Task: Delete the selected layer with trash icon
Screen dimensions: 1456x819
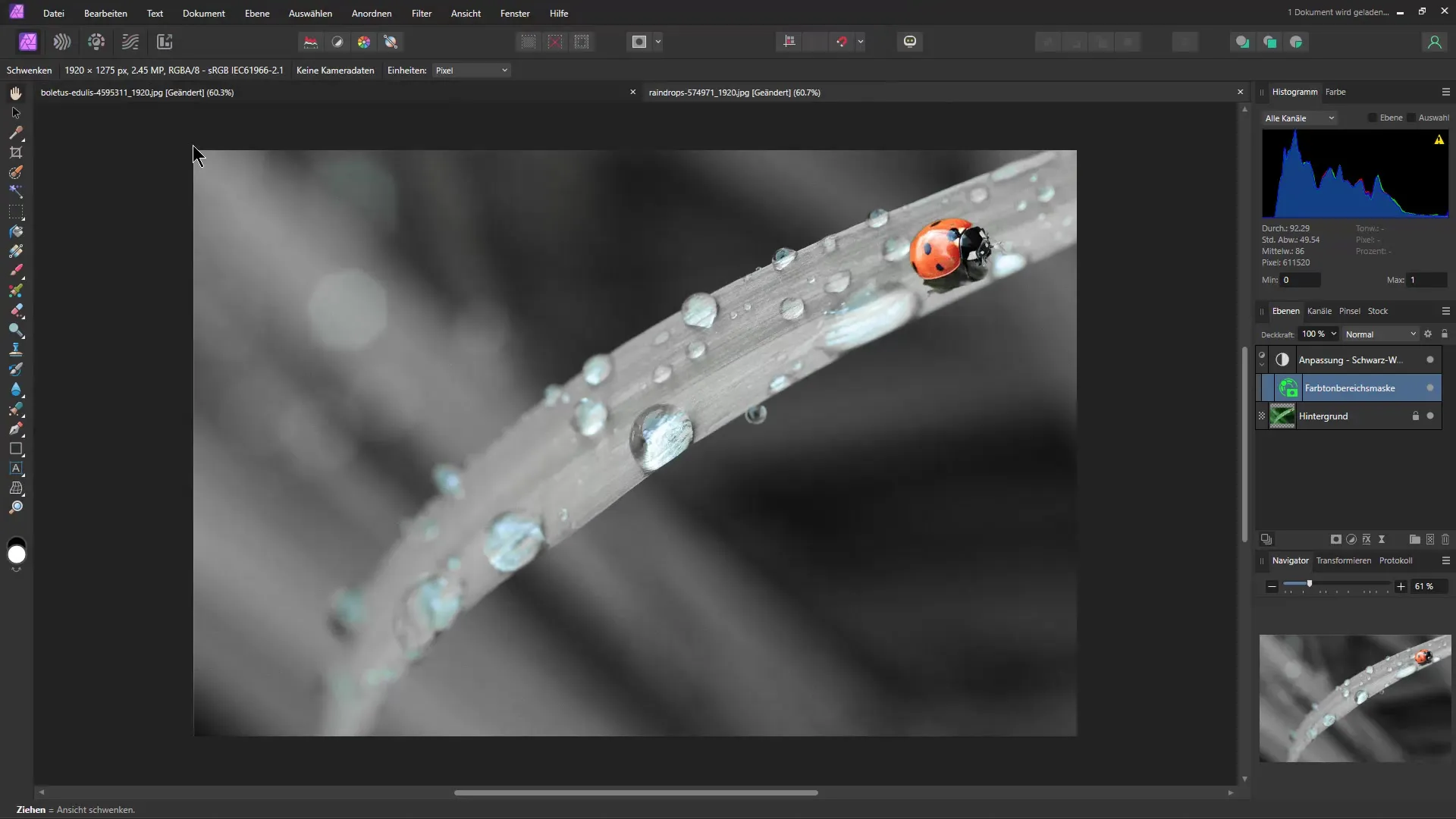Action: [x=1445, y=539]
